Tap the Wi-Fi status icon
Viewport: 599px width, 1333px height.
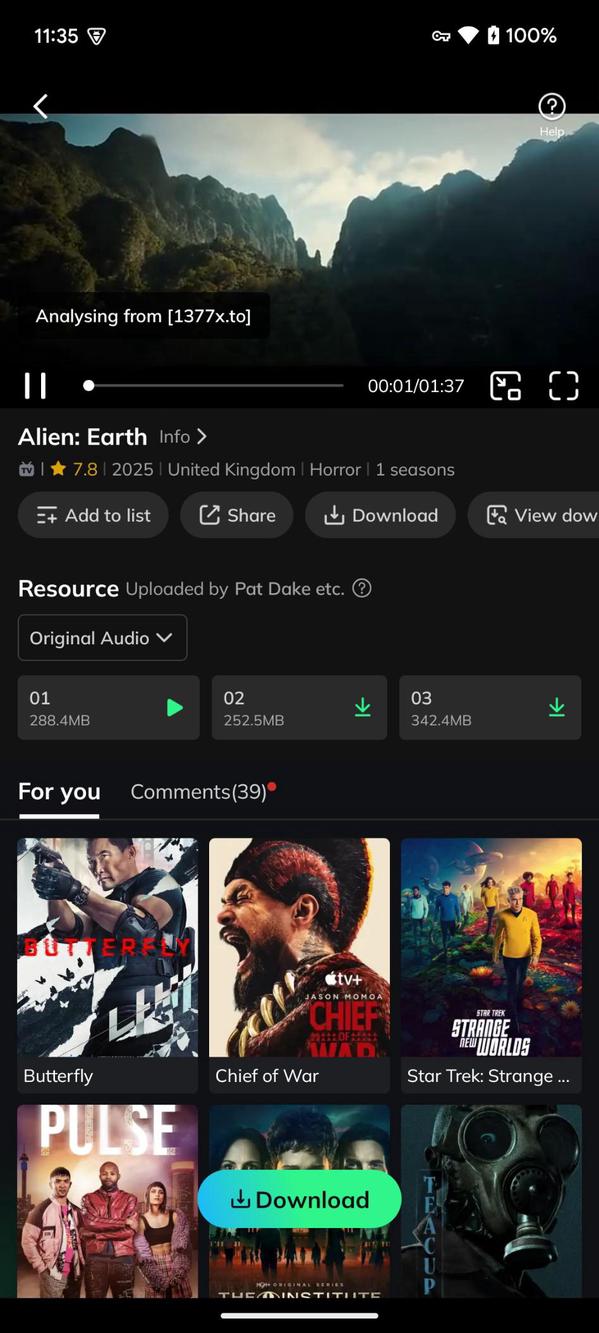coord(468,36)
